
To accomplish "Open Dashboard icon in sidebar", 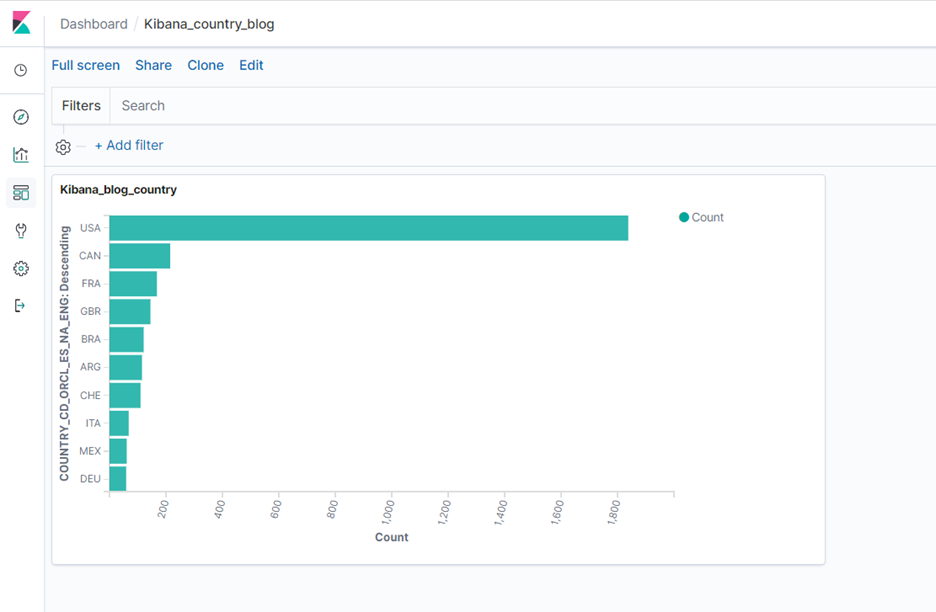I will (x=21, y=193).
